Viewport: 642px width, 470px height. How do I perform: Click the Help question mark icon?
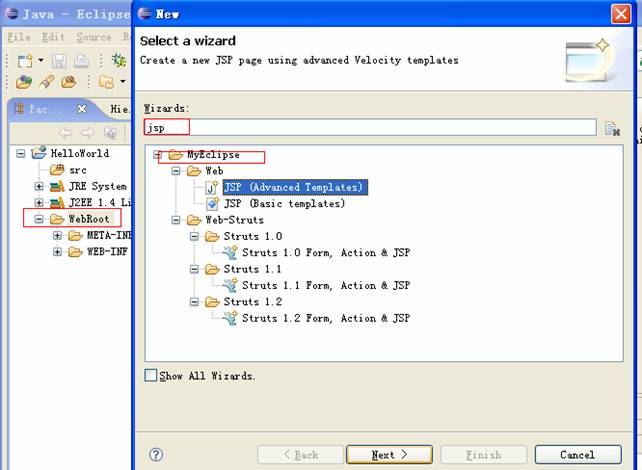point(156,454)
